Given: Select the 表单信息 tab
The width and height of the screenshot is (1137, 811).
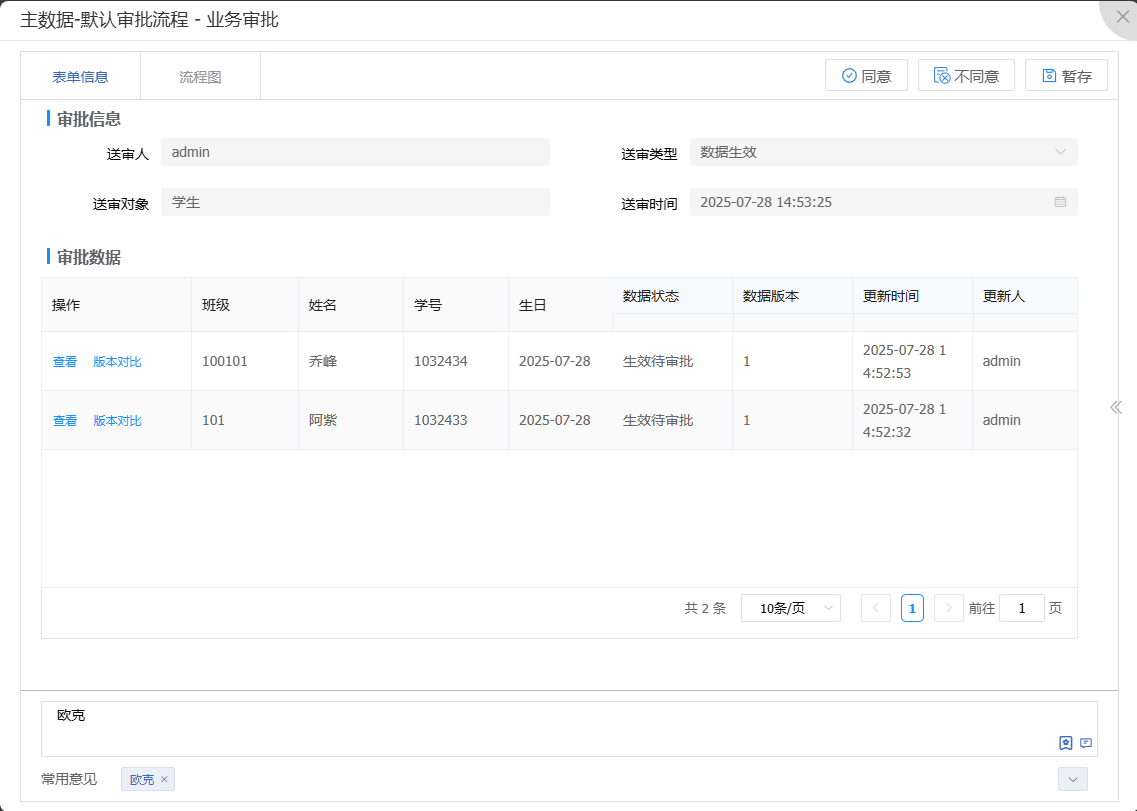Looking at the screenshot, I should [x=80, y=77].
